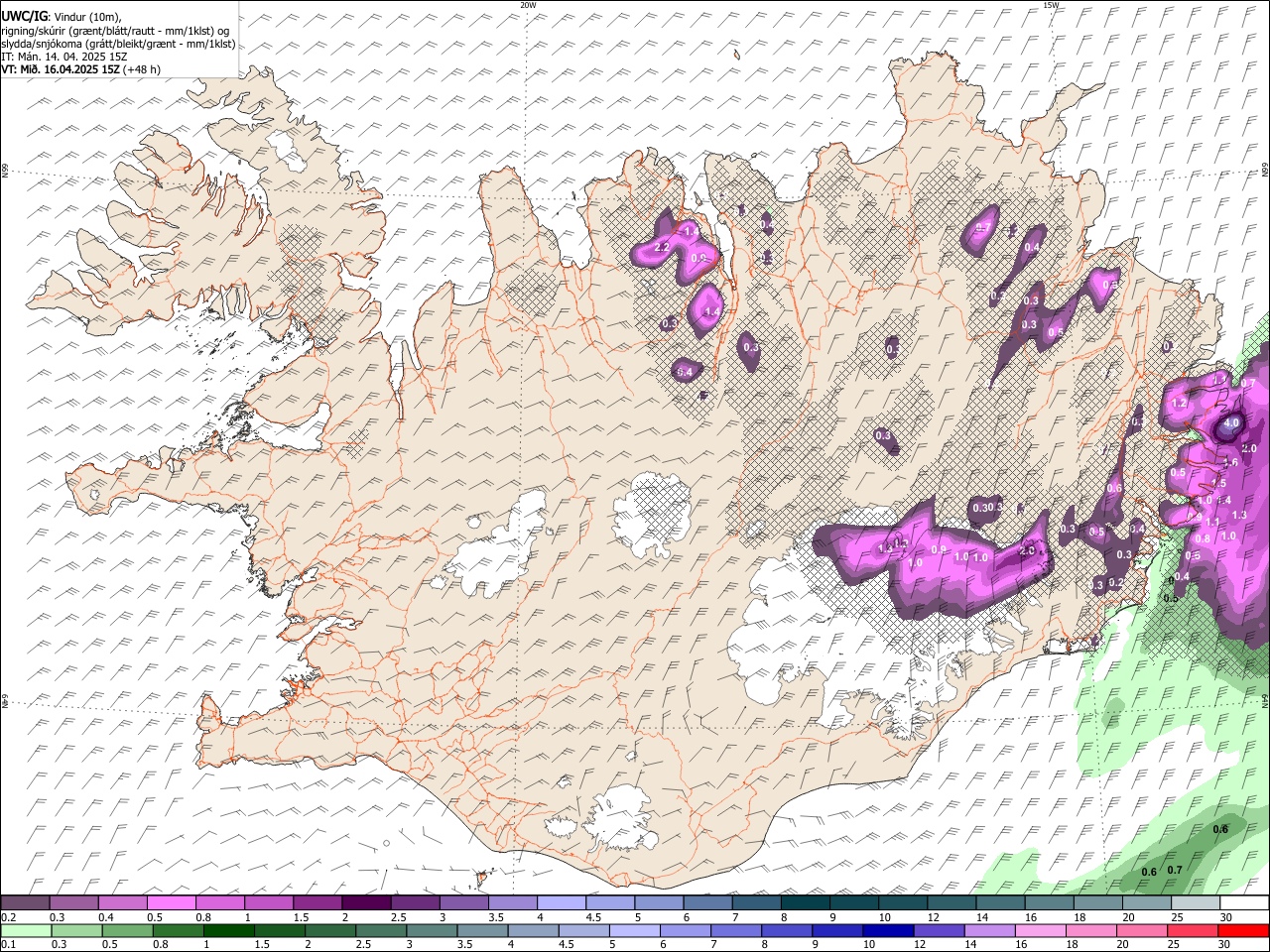Select the bottom-row swatch labeled 25

coord(1191,930)
